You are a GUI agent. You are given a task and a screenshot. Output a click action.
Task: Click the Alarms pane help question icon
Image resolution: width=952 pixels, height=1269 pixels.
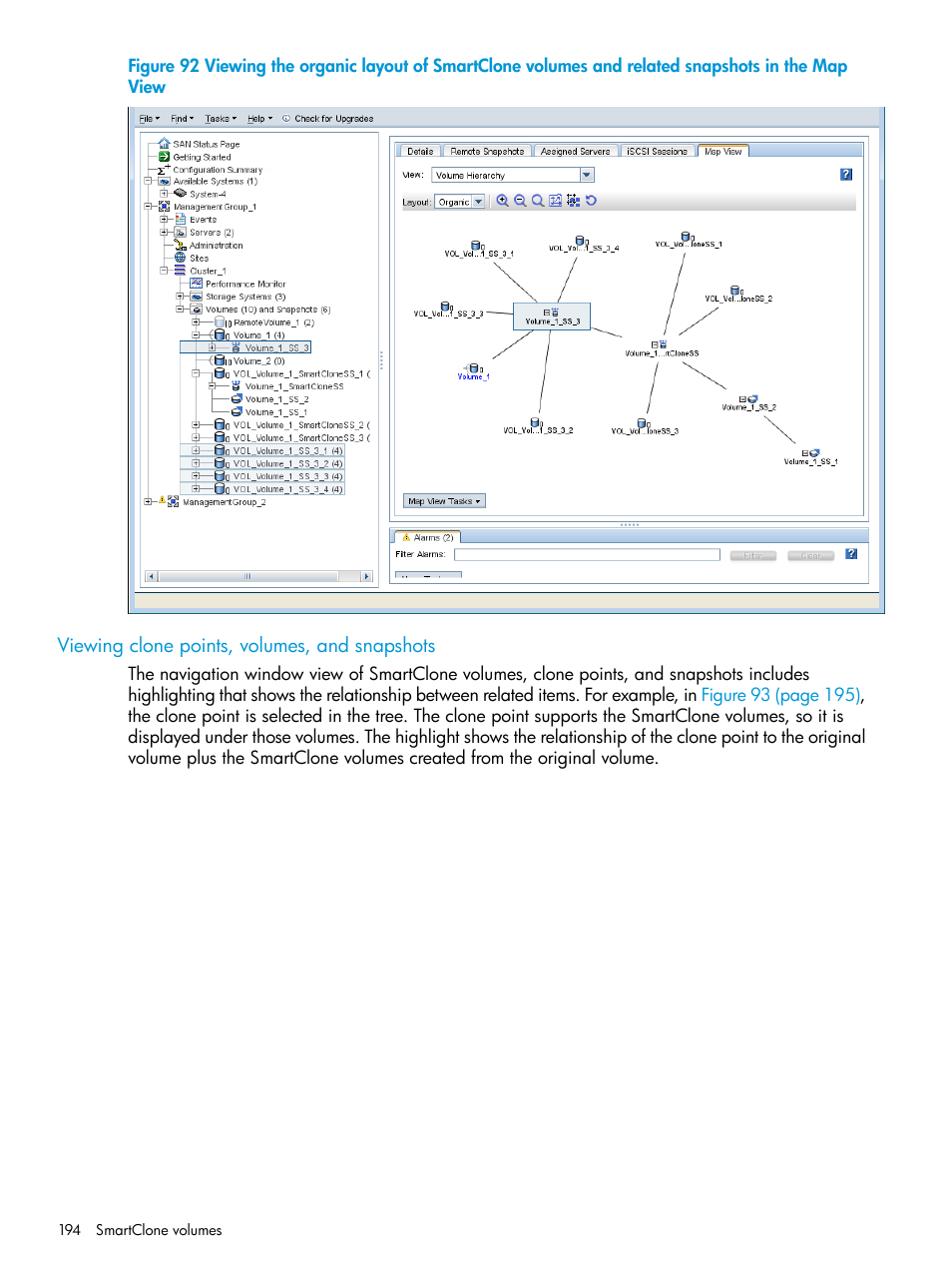(851, 554)
